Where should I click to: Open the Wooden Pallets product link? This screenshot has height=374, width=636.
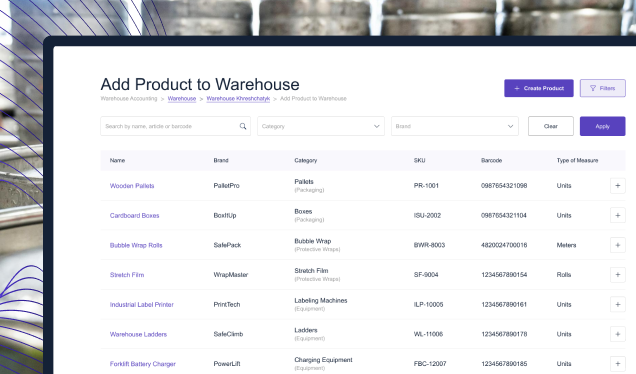132,186
